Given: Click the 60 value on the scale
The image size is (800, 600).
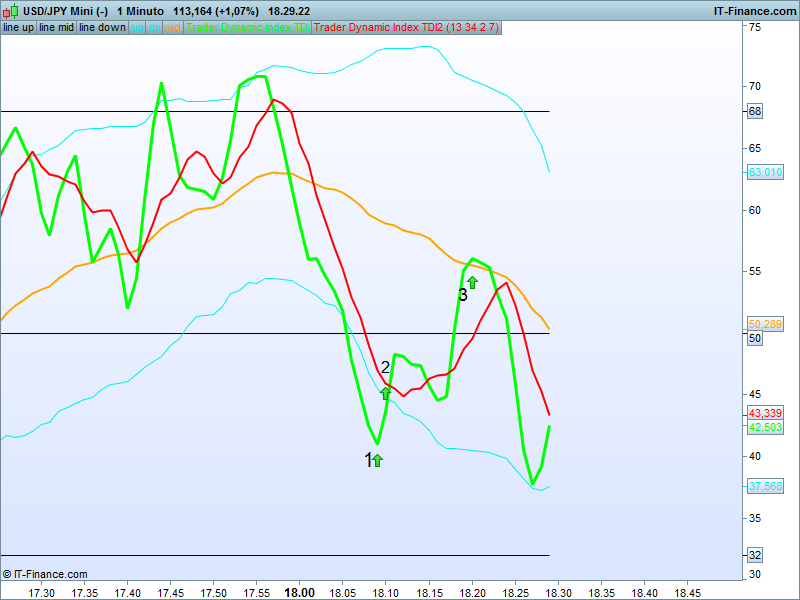Looking at the screenshot, I should [755, 210].
